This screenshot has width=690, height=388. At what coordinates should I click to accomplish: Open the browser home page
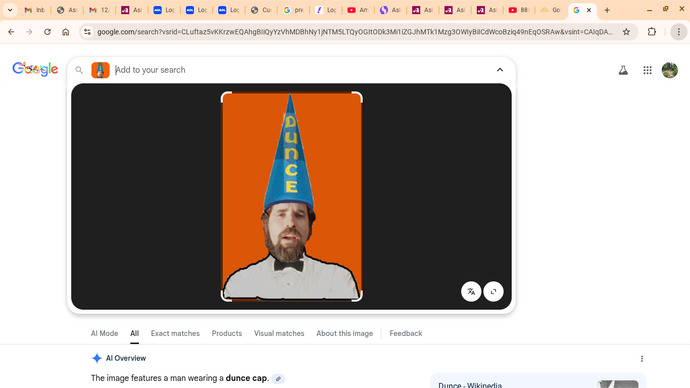(x=66, y=32)
